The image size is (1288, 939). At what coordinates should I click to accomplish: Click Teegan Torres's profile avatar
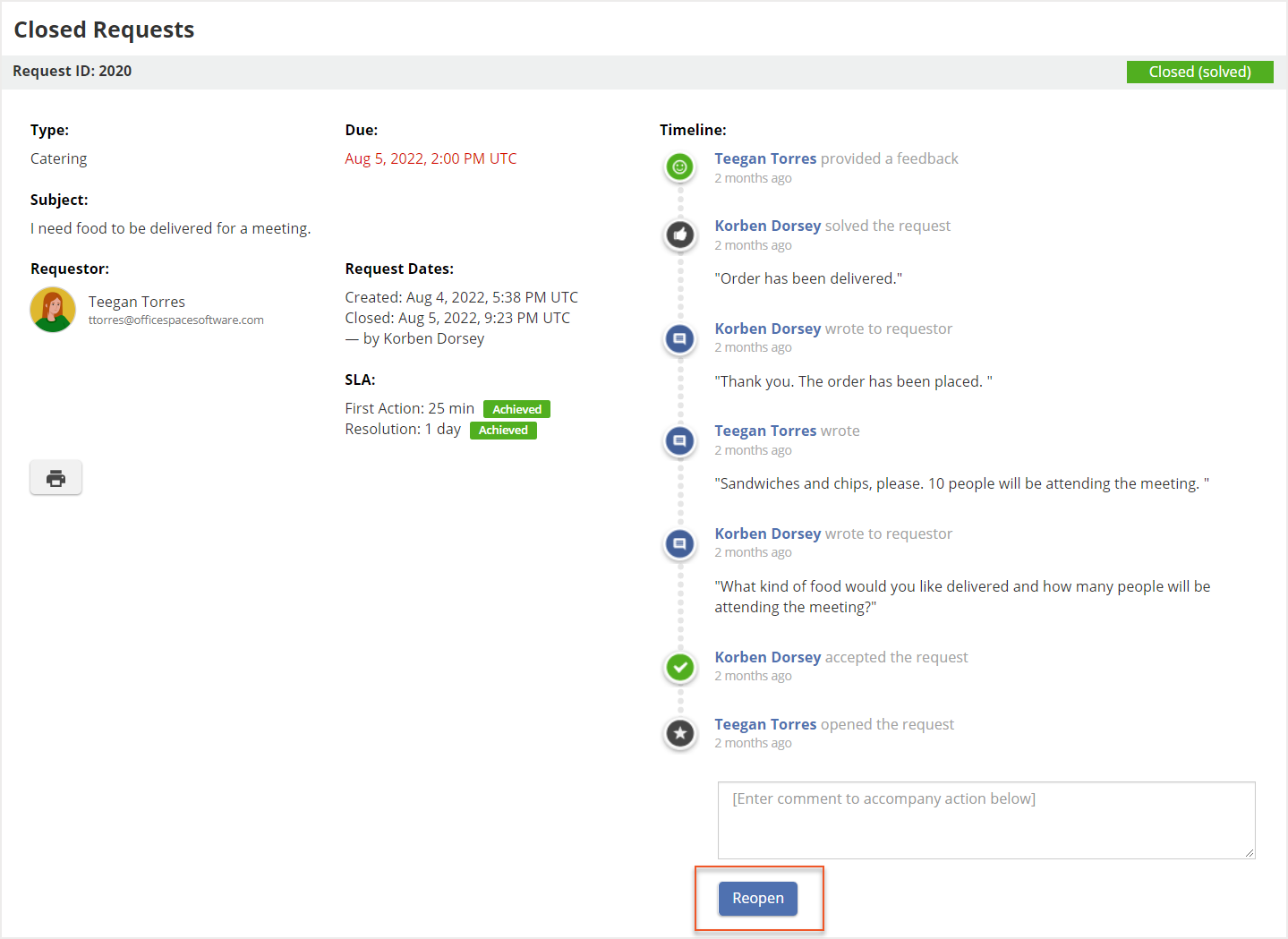52,310
